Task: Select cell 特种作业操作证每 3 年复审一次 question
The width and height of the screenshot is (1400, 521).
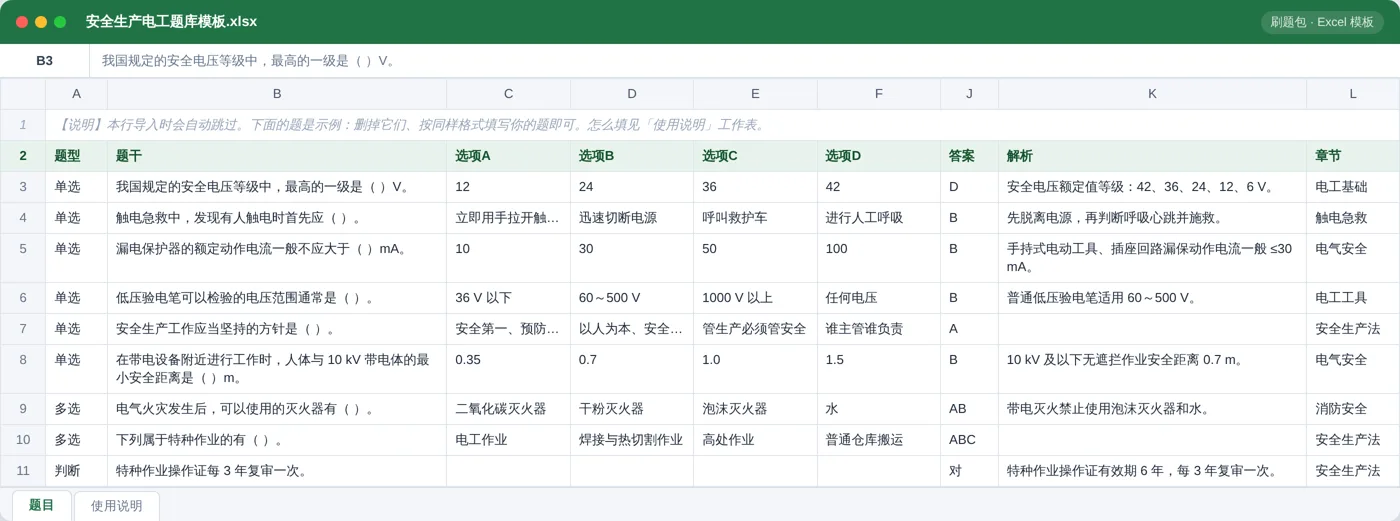Action: [277, 471]
